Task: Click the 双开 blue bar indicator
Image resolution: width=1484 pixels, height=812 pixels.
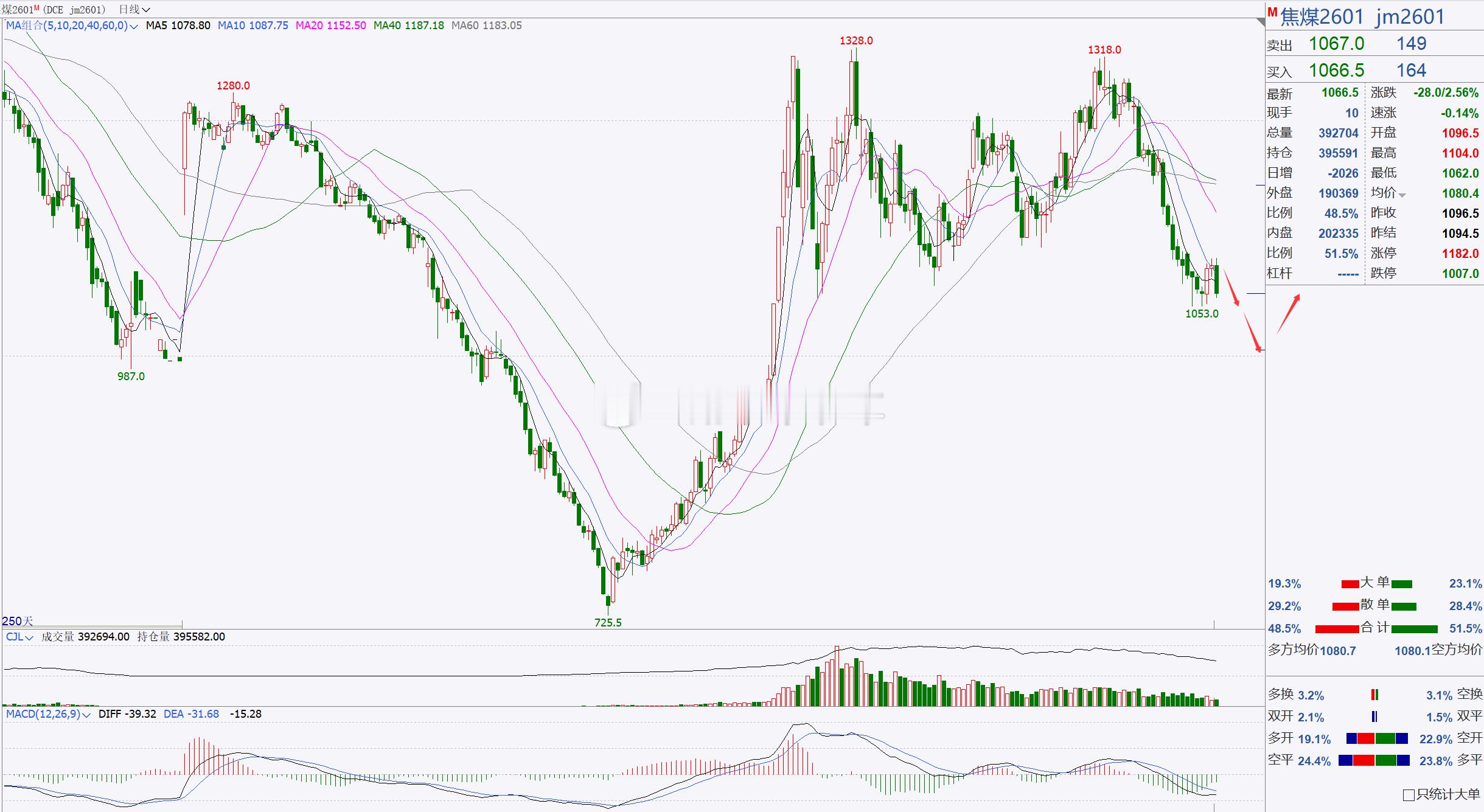Action: (1374, 717)
